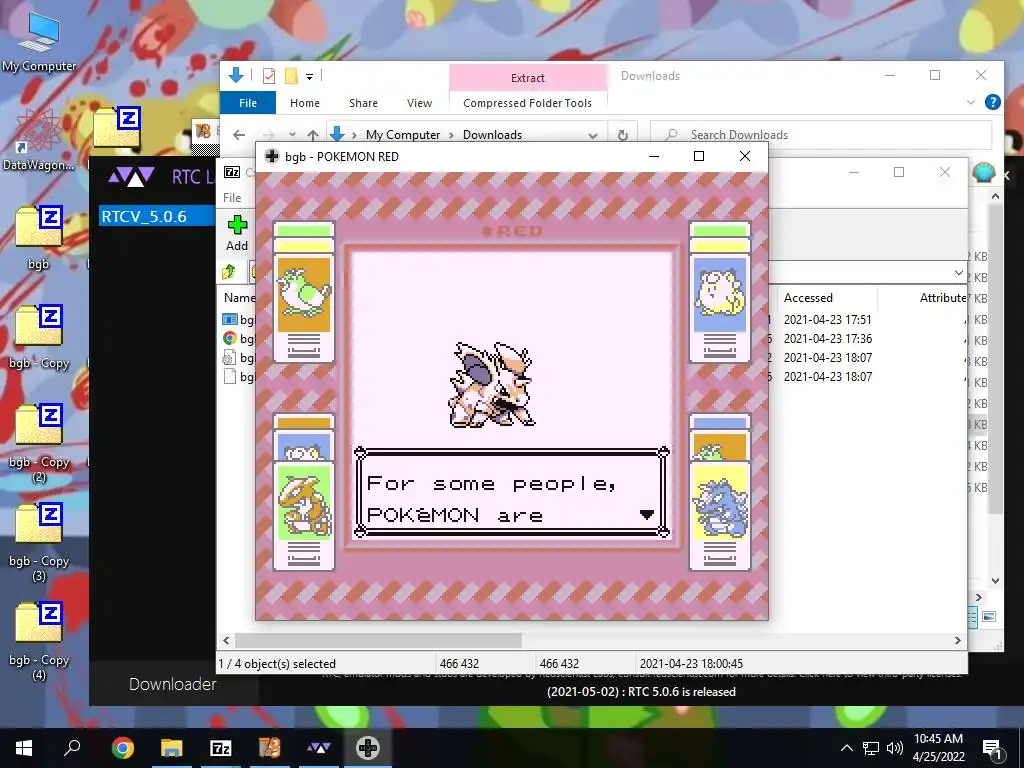
Task: Click My Computer in address breadcrumb
Action: 403,135
